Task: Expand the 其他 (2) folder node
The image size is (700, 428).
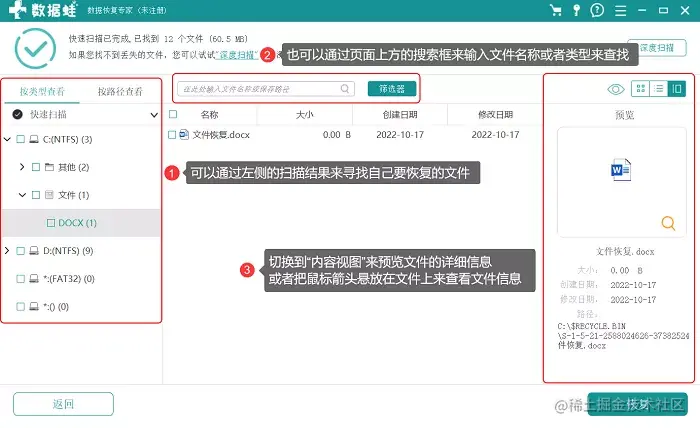Action: [22, 167]
